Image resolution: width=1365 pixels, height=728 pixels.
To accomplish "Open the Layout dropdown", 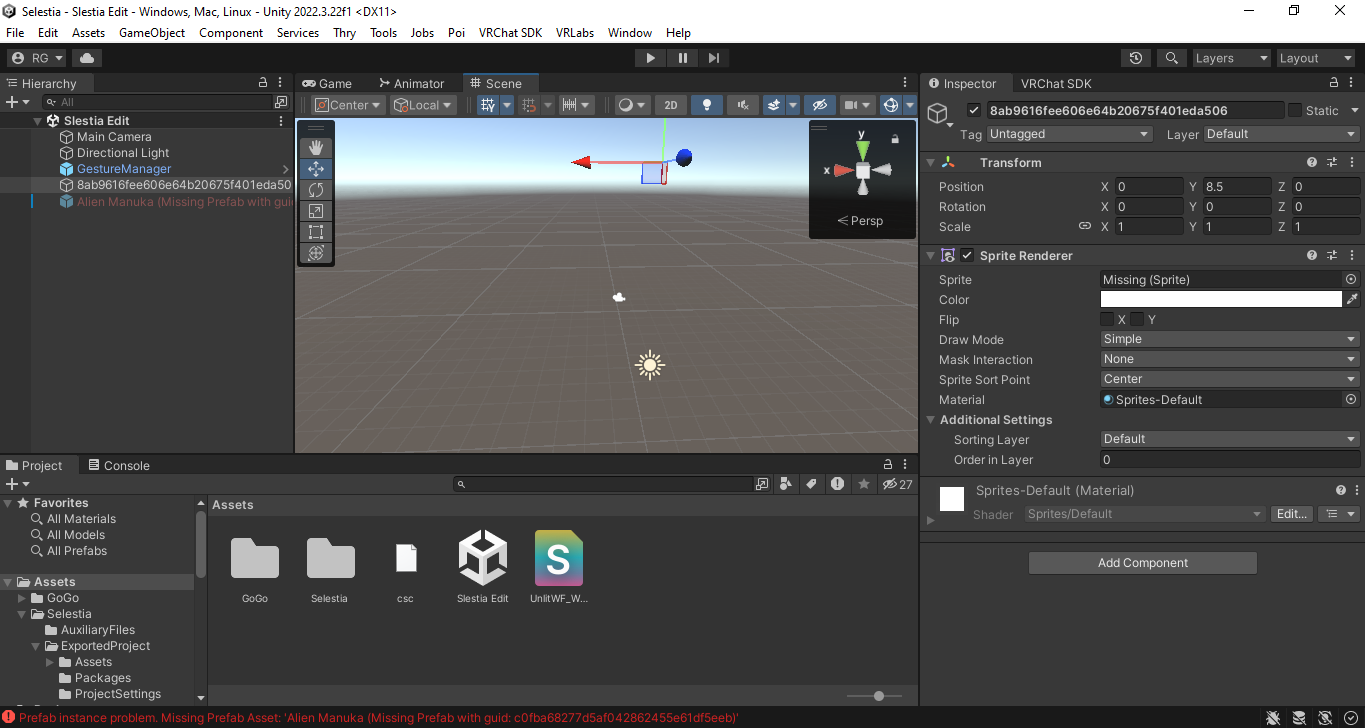I will [1316, 58].
